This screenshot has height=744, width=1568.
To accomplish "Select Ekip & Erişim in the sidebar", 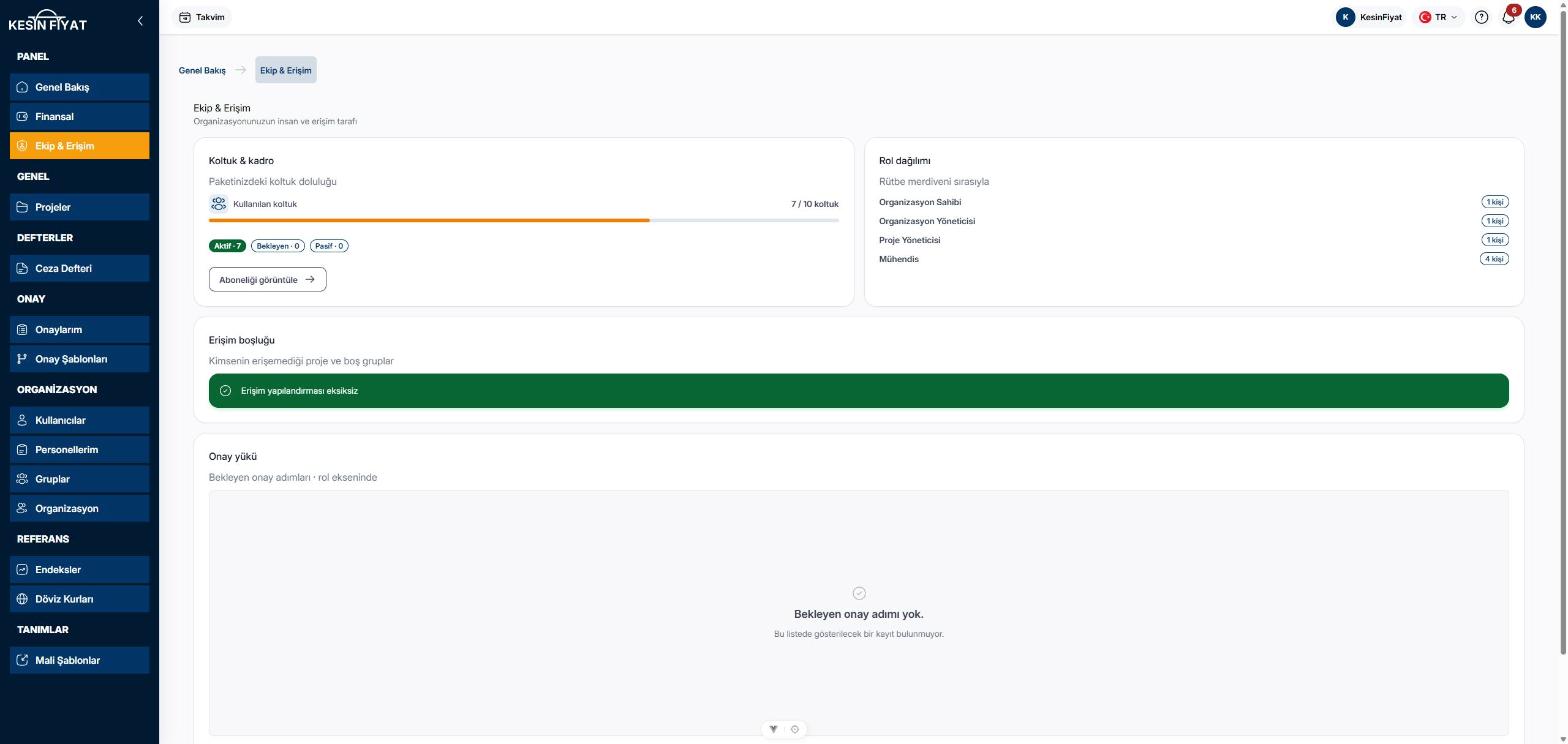I will point(80,146).
